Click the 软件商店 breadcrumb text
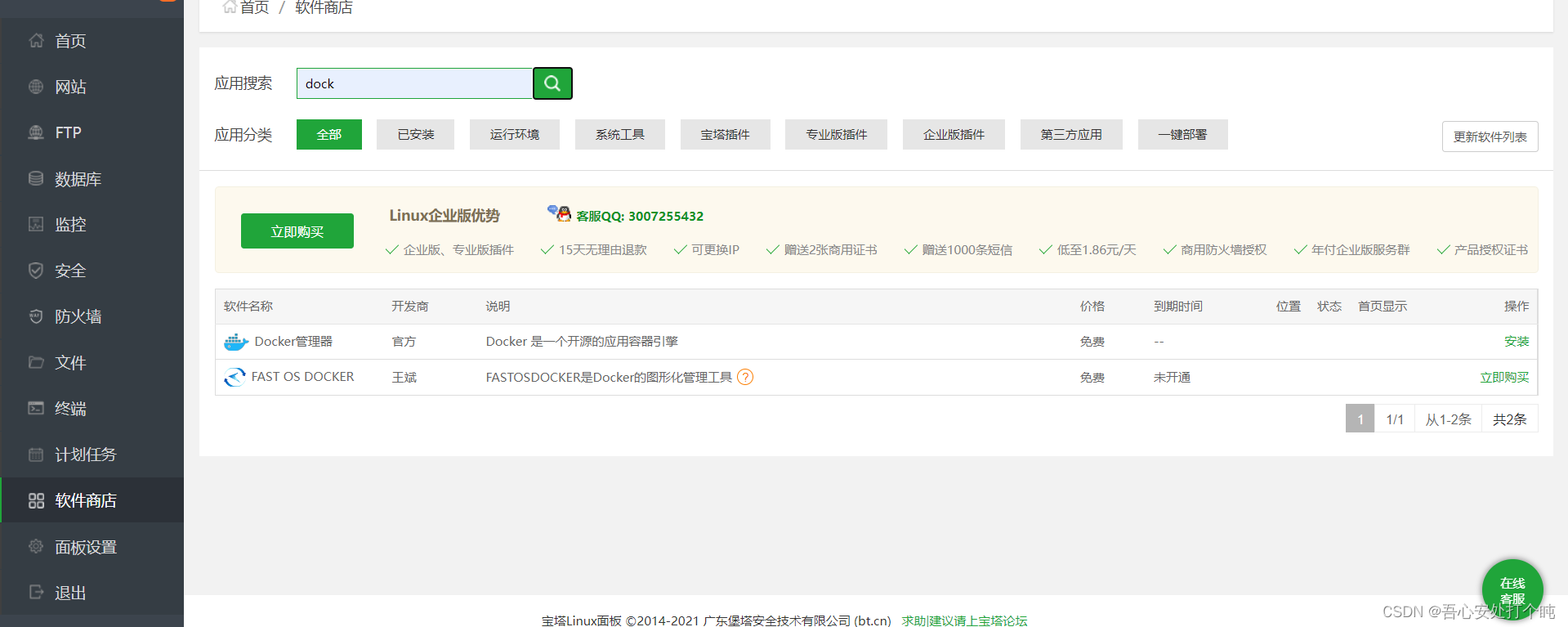 pos(324,7)
